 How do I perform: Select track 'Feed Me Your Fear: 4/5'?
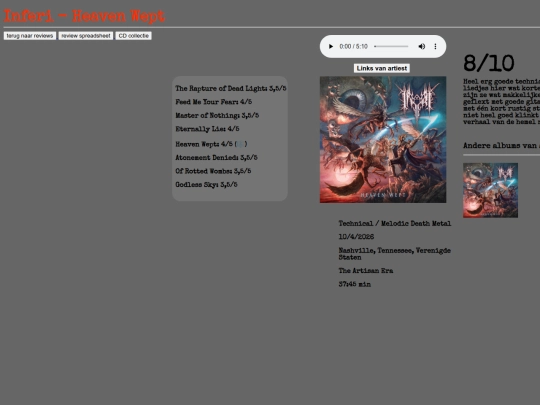click(214, 102)
